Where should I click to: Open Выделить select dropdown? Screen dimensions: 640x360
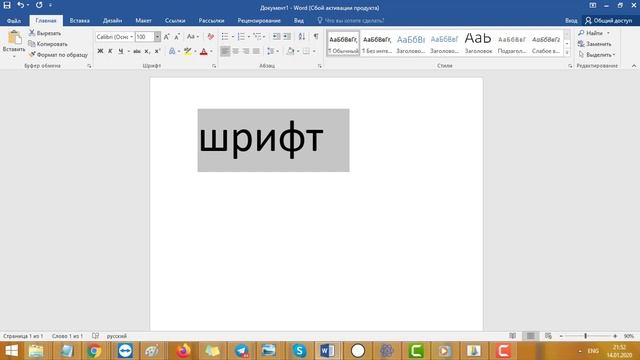point(596,54)
